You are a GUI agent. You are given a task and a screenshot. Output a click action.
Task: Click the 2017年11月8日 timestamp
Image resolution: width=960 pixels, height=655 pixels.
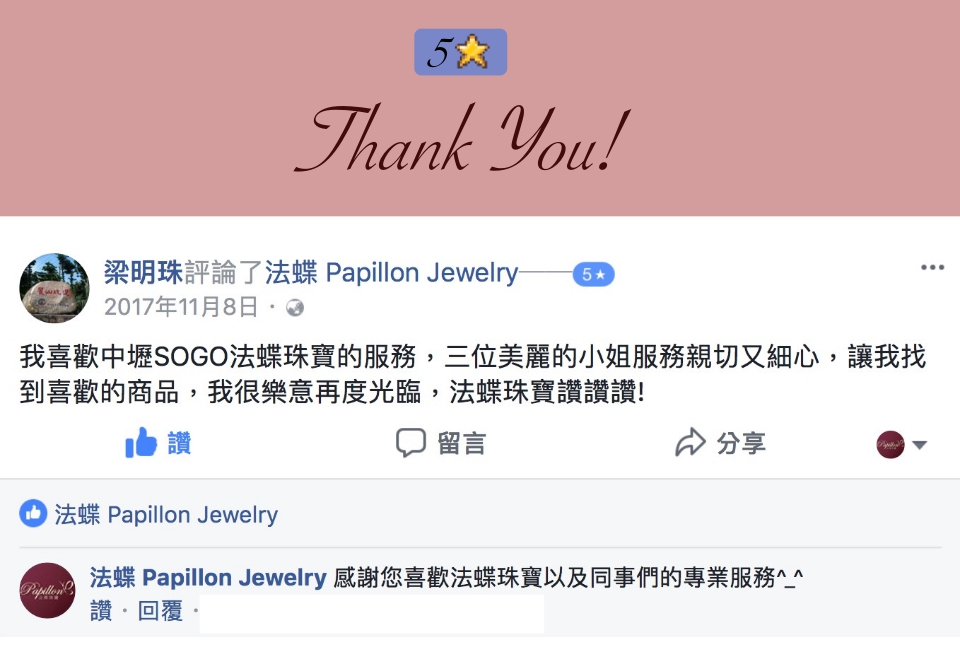click(181, 307)
